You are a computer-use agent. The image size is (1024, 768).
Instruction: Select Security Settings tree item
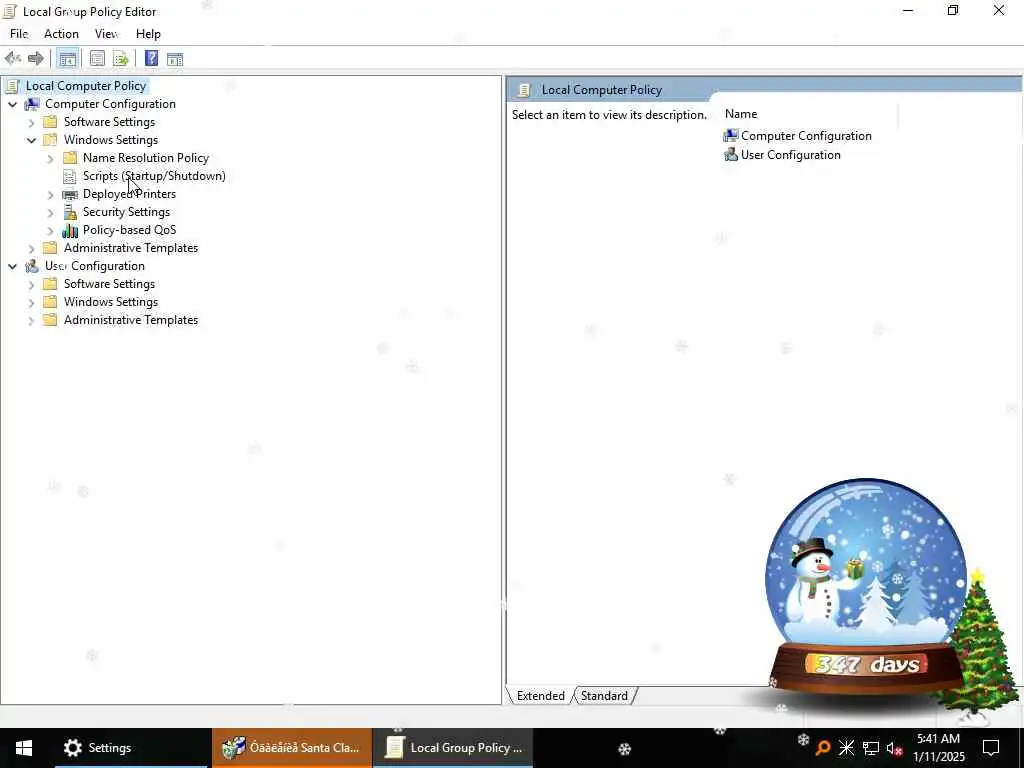(x=126, y=212)
